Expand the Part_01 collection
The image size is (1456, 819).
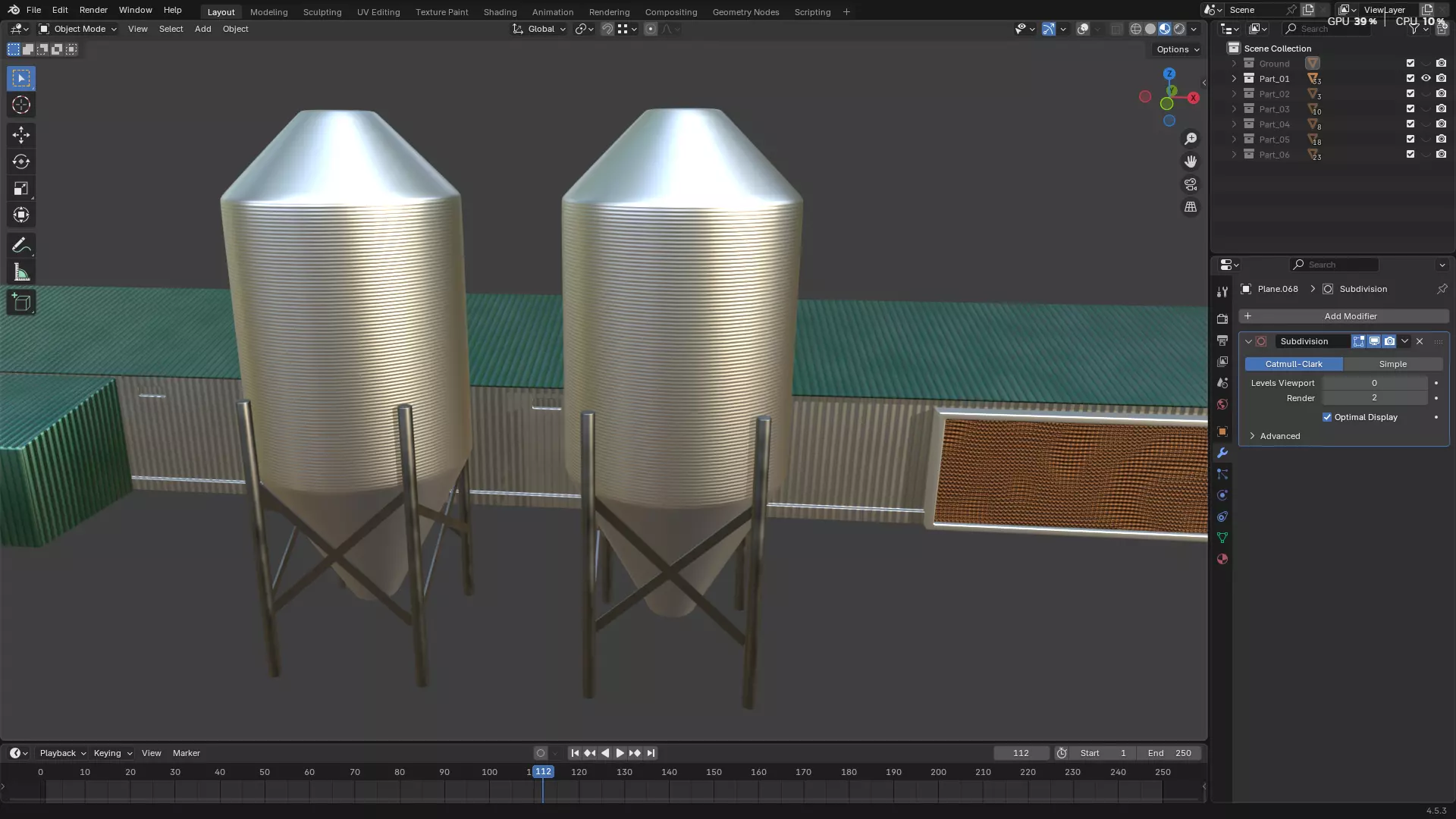click(x=1234, y=78)
